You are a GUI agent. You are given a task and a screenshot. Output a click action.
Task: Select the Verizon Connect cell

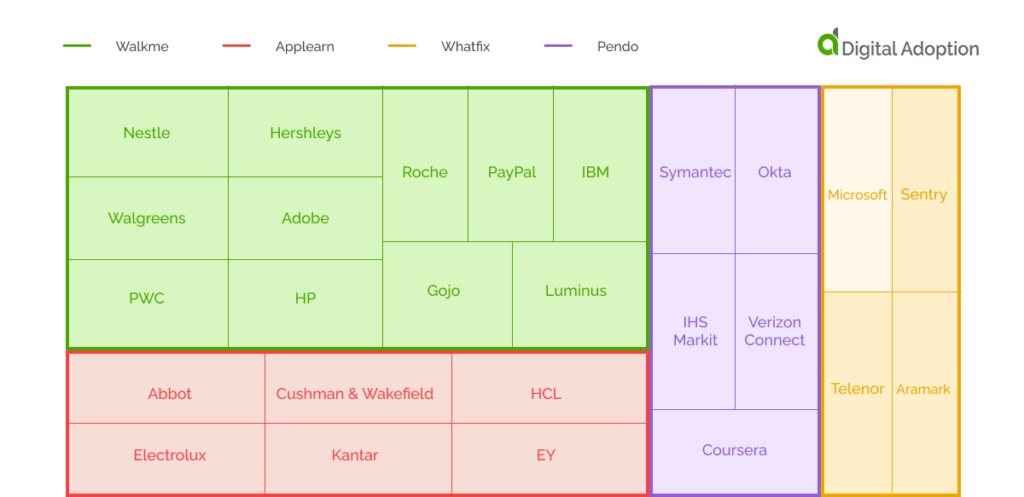tap(775, 331)
